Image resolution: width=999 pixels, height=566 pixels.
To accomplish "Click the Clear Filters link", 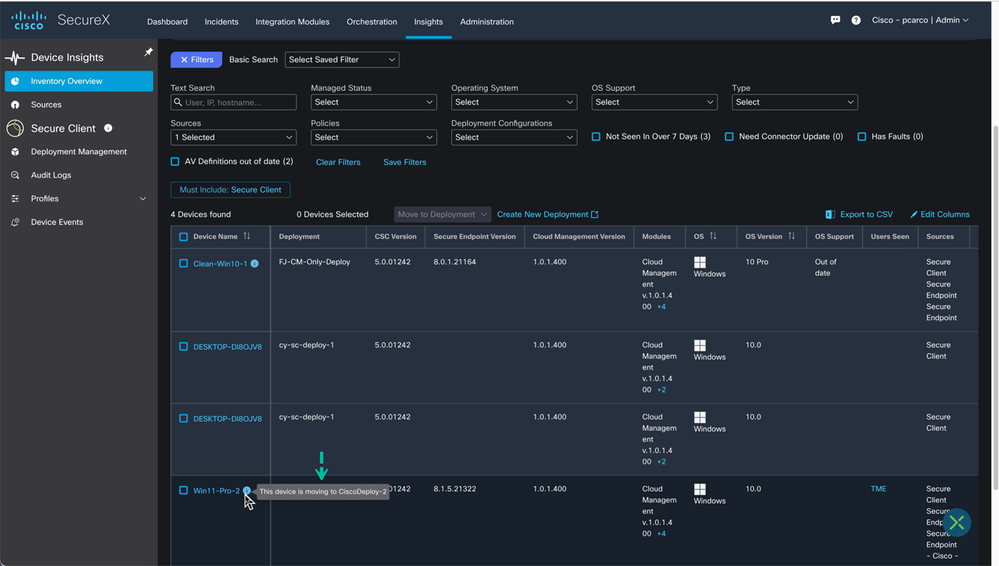I will tap(338, 163).
